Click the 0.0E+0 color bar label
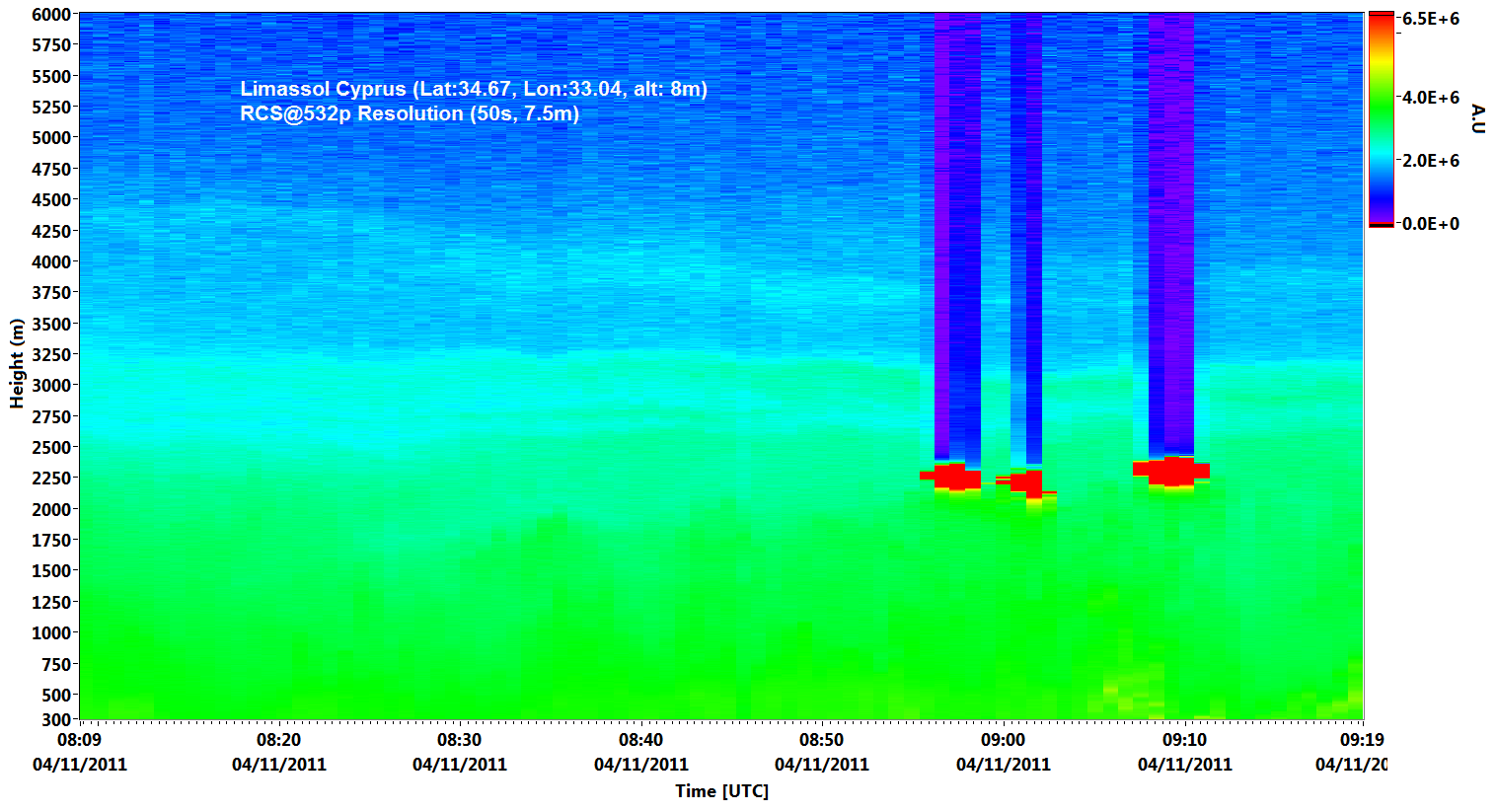The height and width of the screenshot is (812, 1497). [x=1431, y=224]
